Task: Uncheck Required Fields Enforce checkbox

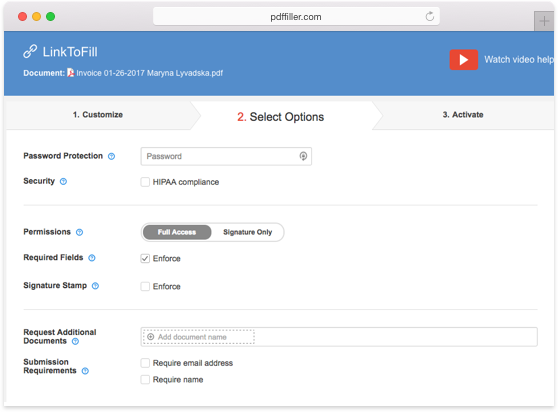Action: (x=145, y=259)
